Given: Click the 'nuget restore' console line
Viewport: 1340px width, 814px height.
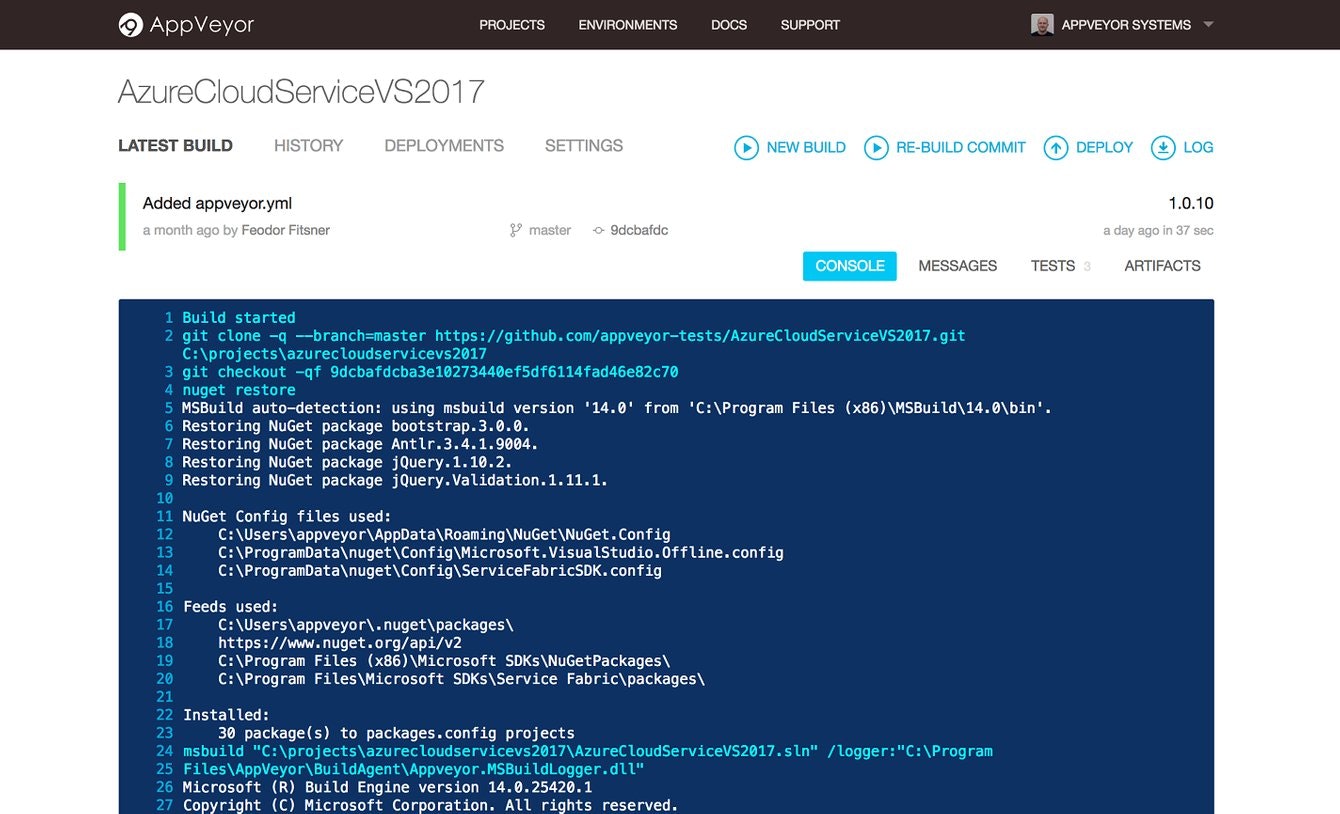Looking at the screenshot, I should (x=239, y=390).
